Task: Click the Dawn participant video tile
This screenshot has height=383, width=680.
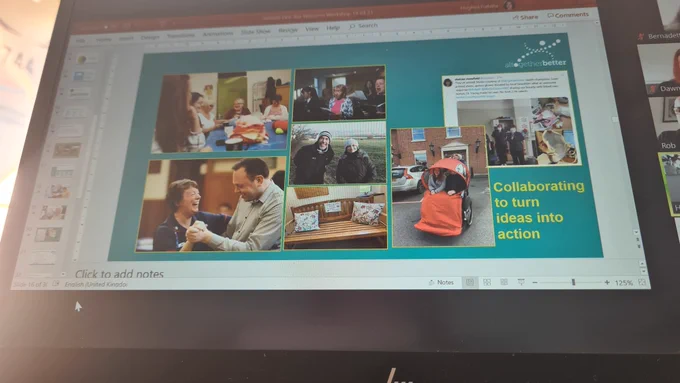Action: coord(659,69)
